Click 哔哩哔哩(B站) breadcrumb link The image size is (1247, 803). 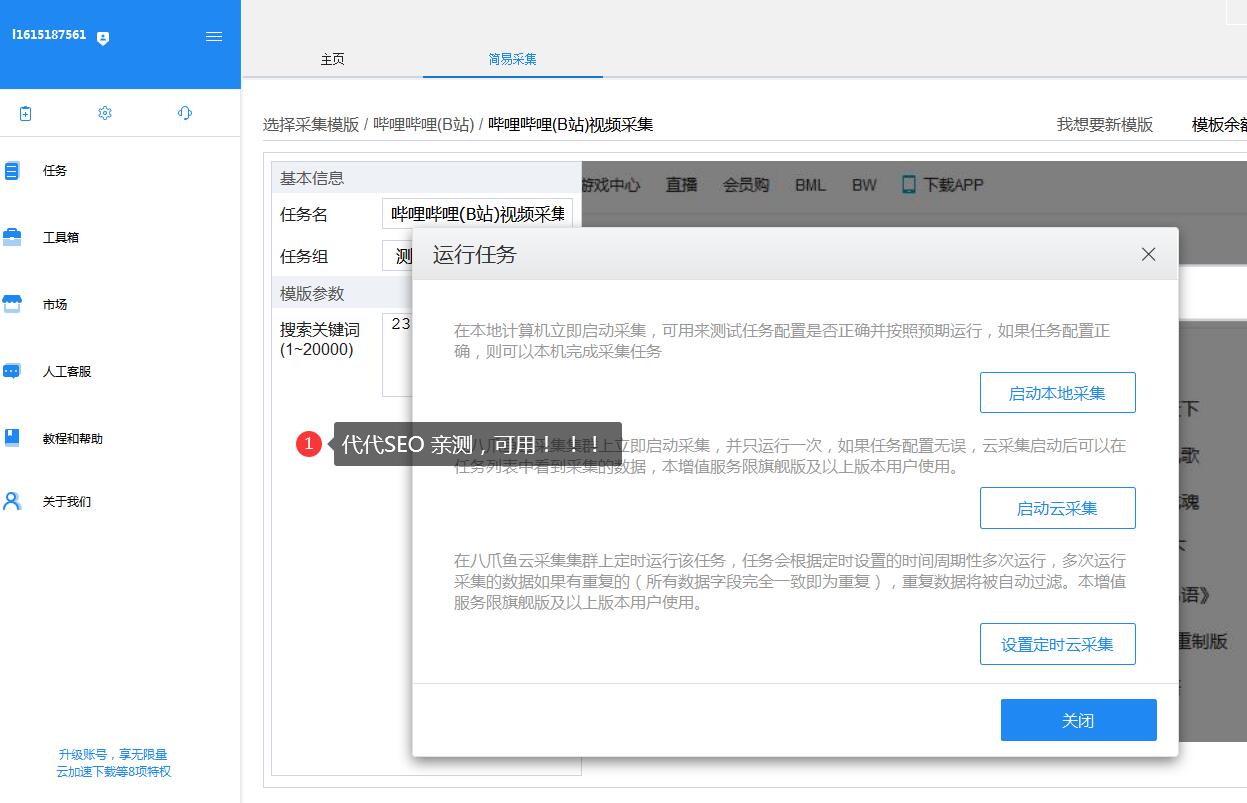point(424,125)
